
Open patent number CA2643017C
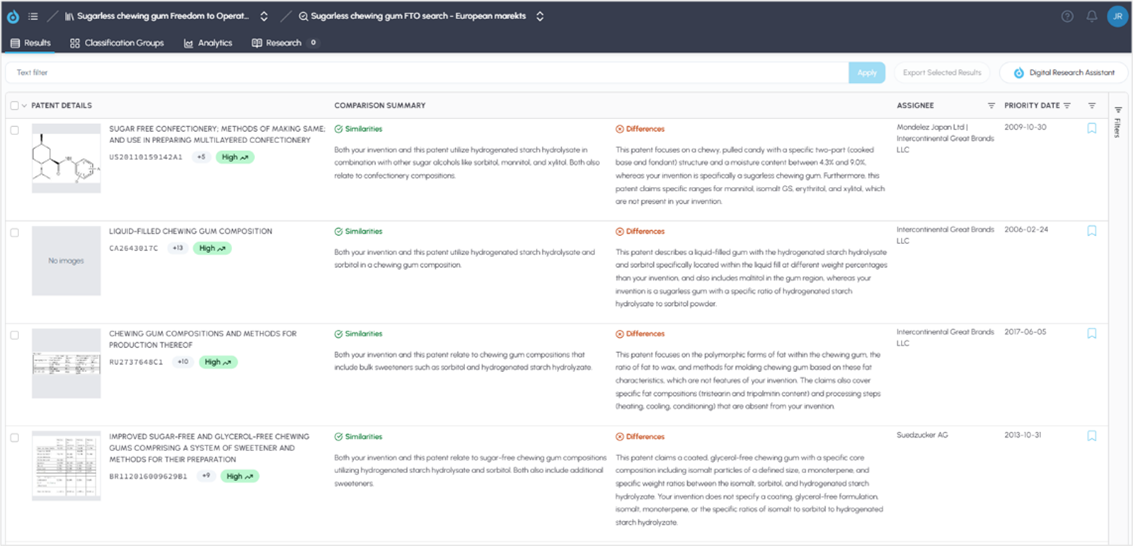pos(134,248)
